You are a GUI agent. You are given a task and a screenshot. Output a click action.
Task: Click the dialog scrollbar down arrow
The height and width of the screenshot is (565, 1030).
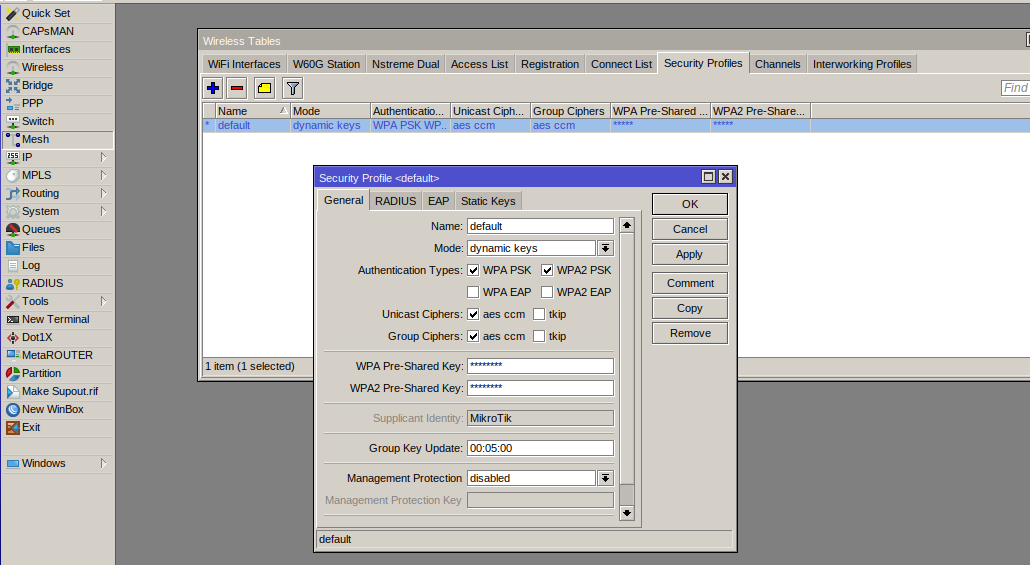coord(627,512)
